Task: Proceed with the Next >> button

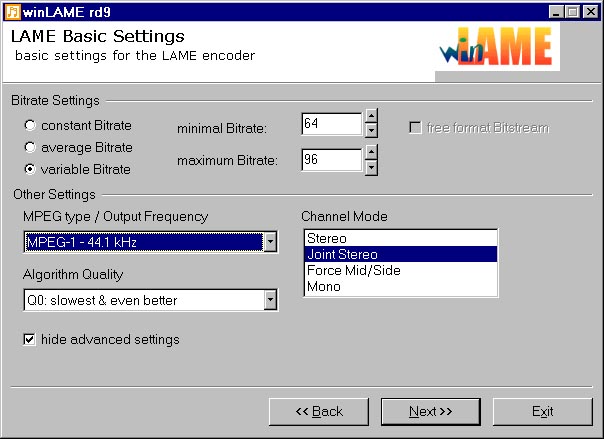Action: coord(431,412)
